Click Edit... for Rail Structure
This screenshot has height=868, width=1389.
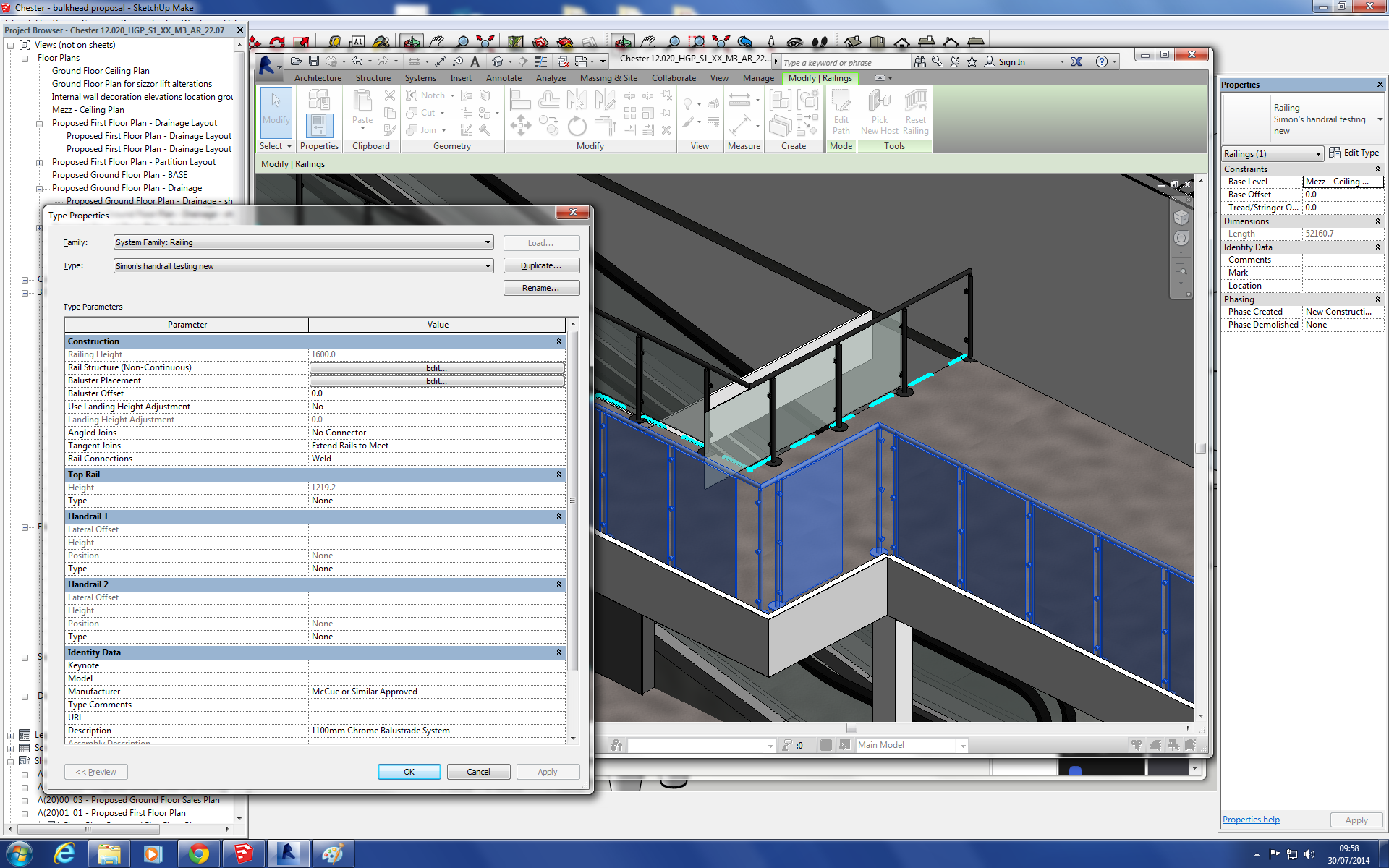pos(436,367)
